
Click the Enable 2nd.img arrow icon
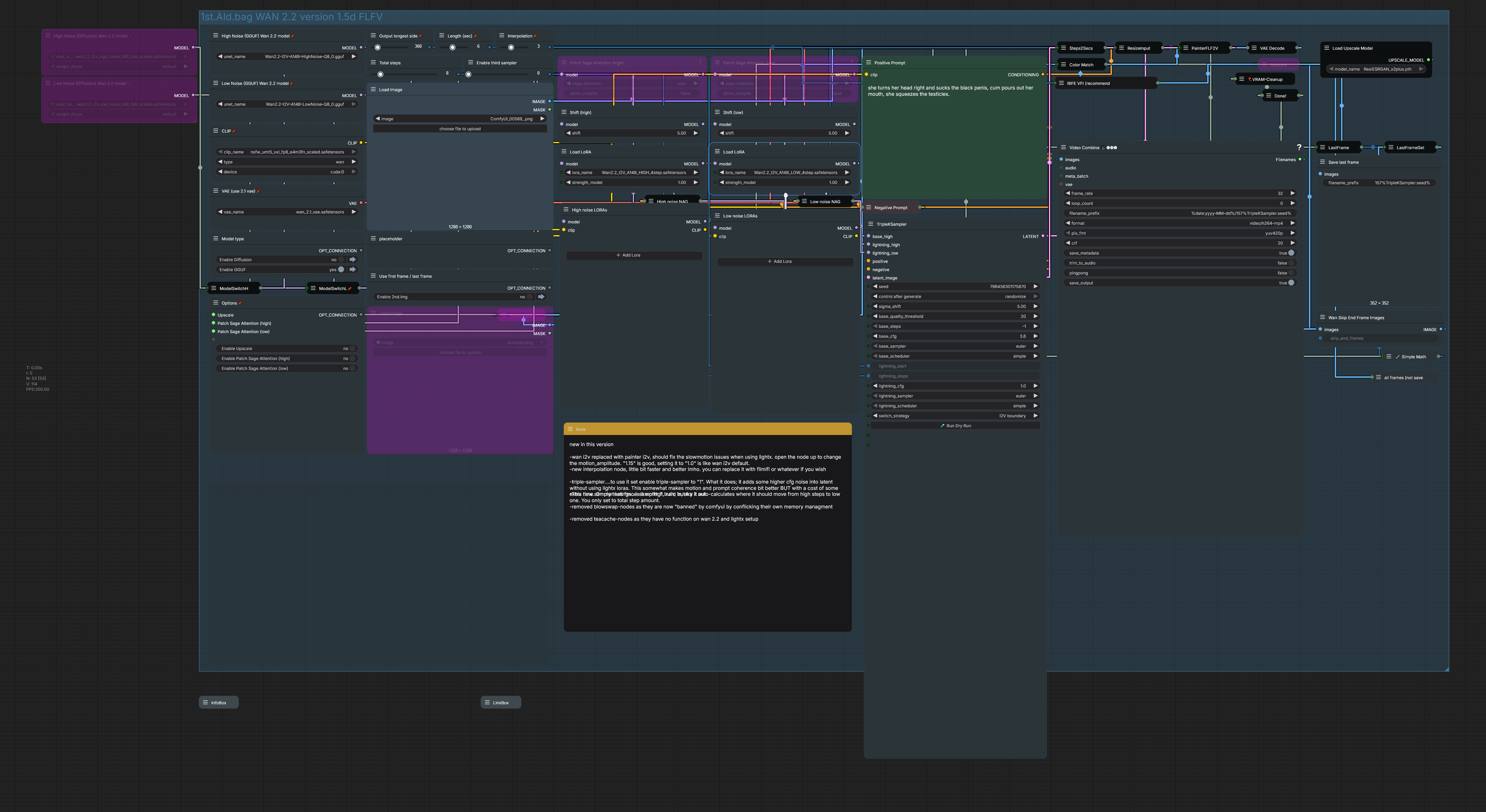[541, 297]
